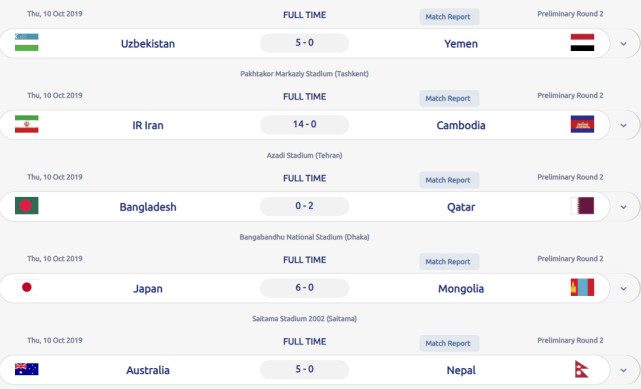Expand the Japan vs Mongolia match chevron
Image resolution: width=641 pixels, height=389 pixels.
623,288
